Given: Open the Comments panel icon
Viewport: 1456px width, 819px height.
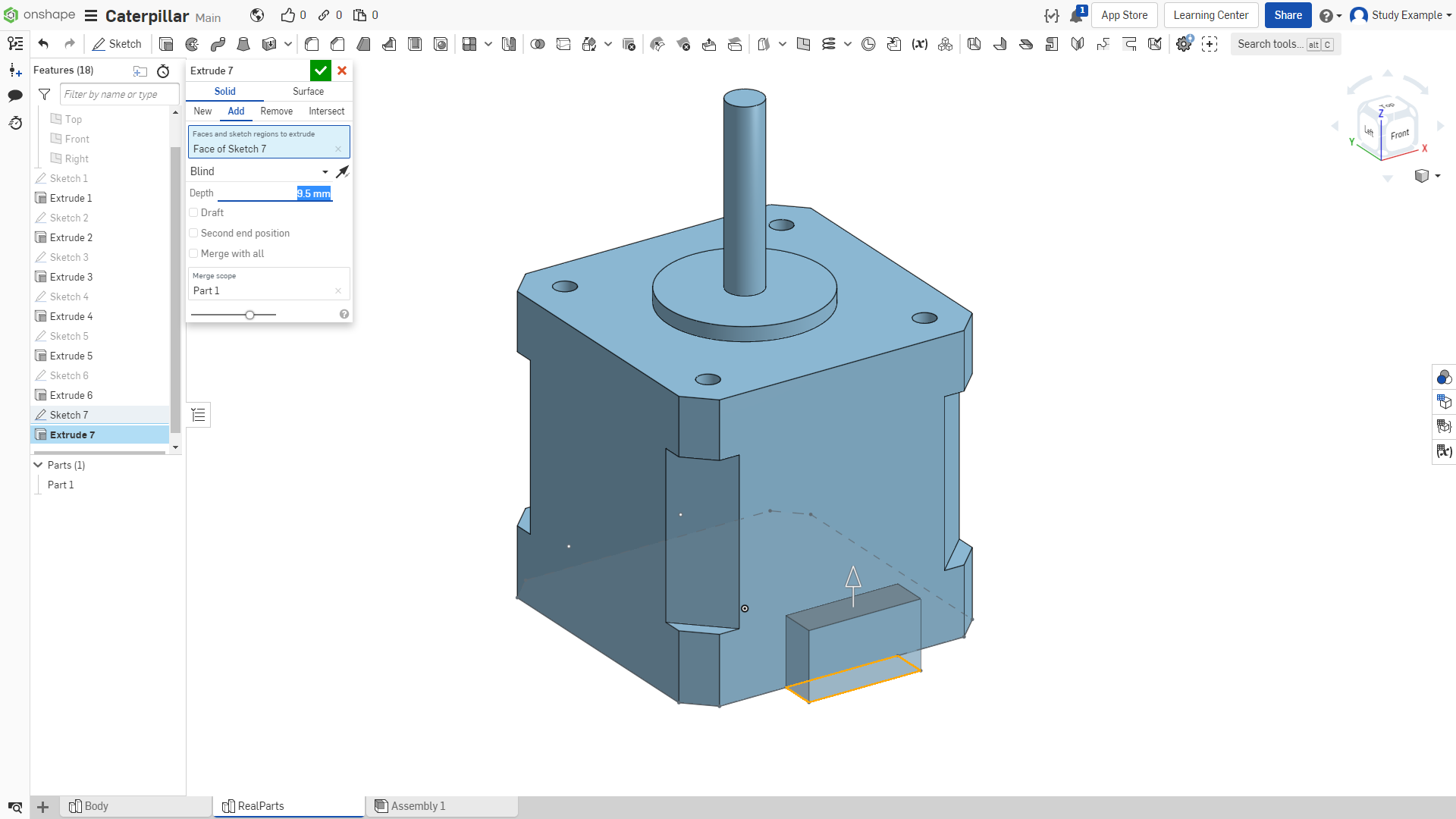Looking at the screenshot, I should pos(15,96).
